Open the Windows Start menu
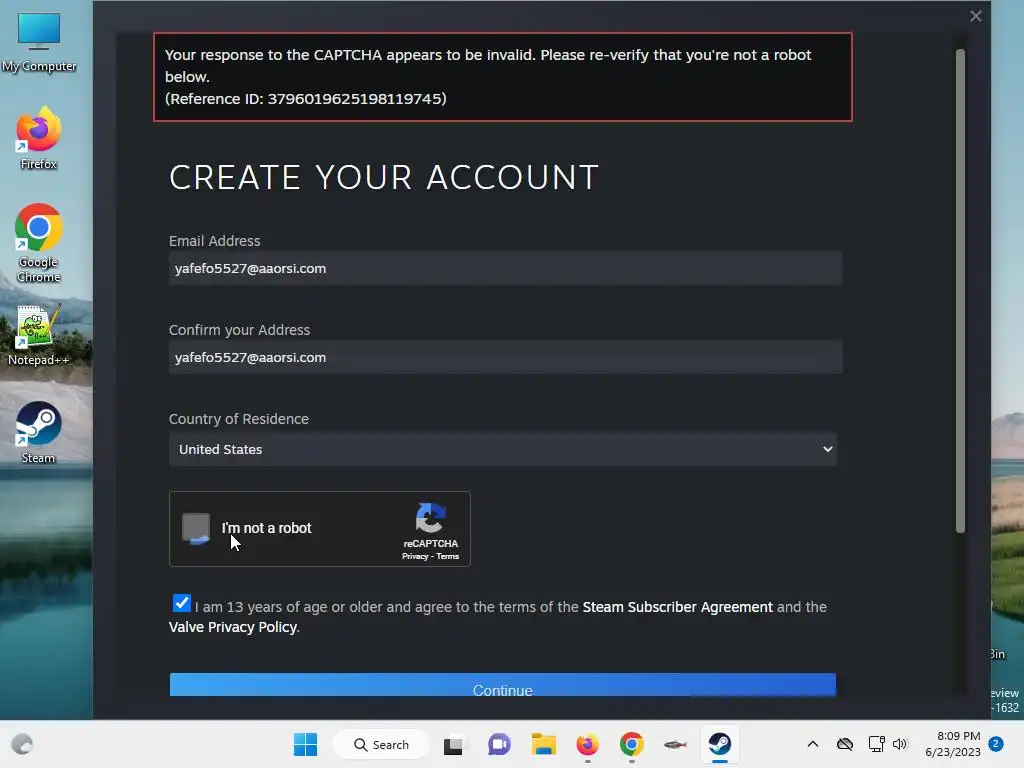Viewport: 1024px width, 768px height. tap(305, 744)
